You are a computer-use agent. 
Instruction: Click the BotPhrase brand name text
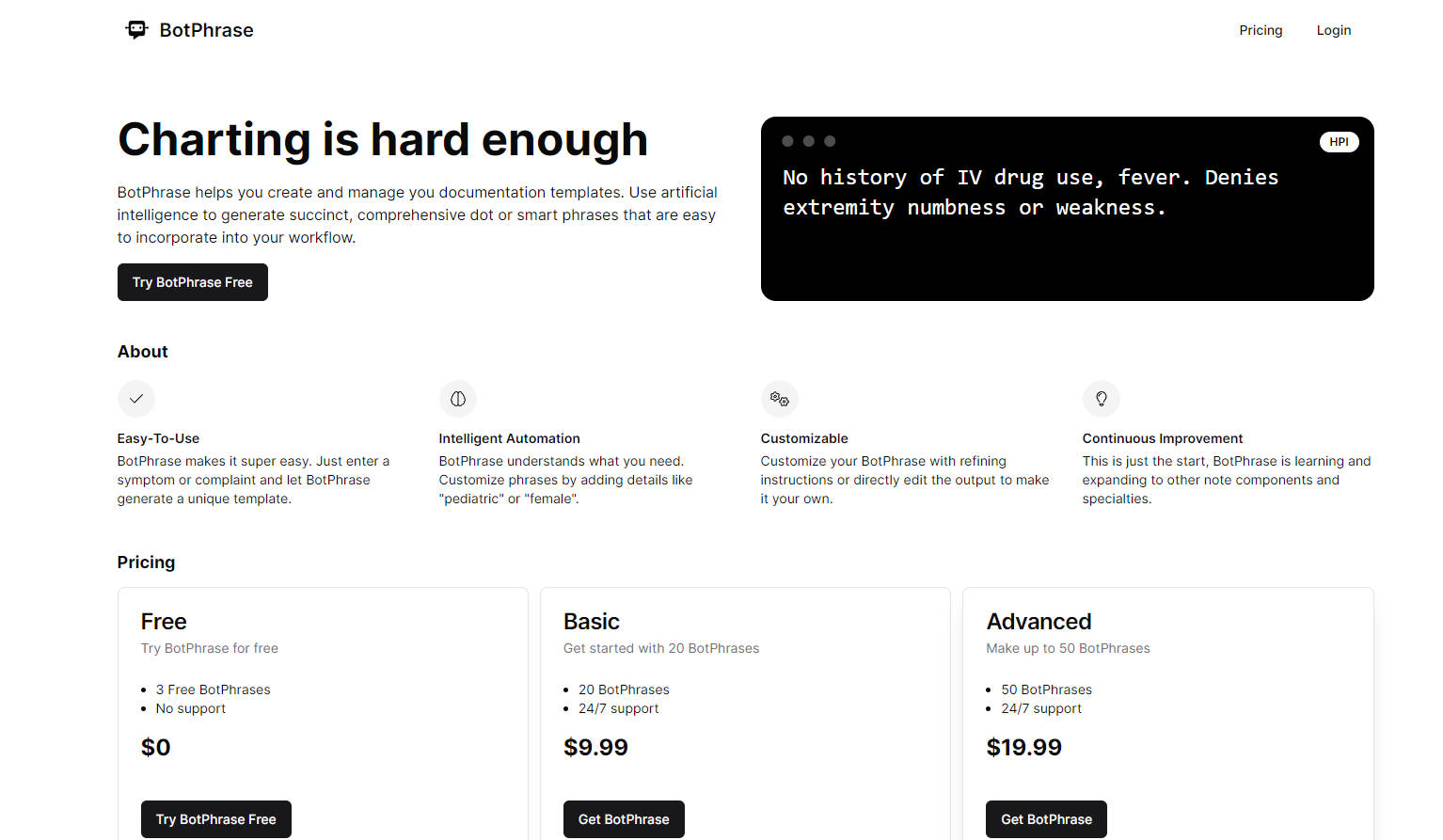click(207, 29)
